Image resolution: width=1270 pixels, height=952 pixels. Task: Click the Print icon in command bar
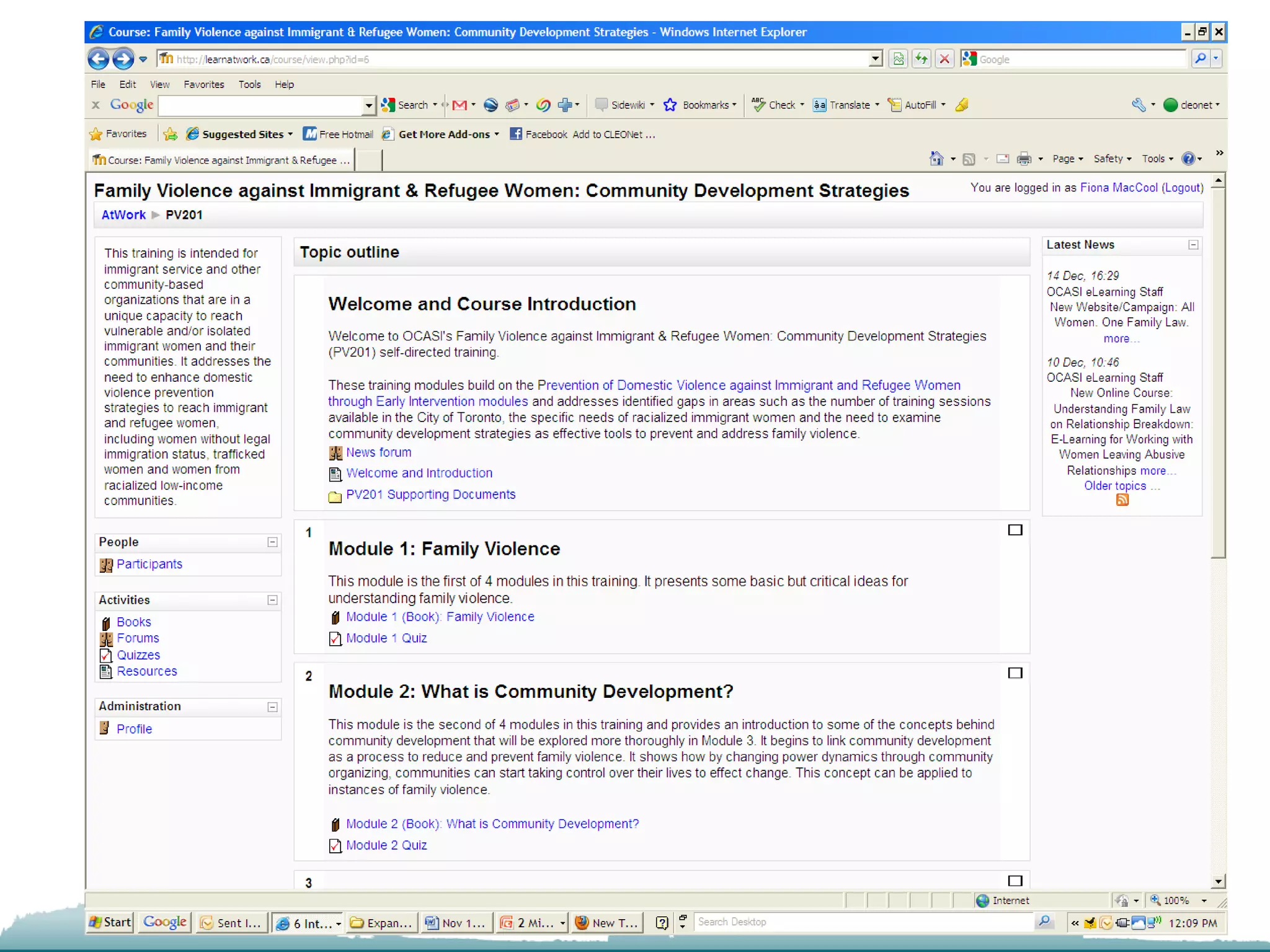[1024, 159]
